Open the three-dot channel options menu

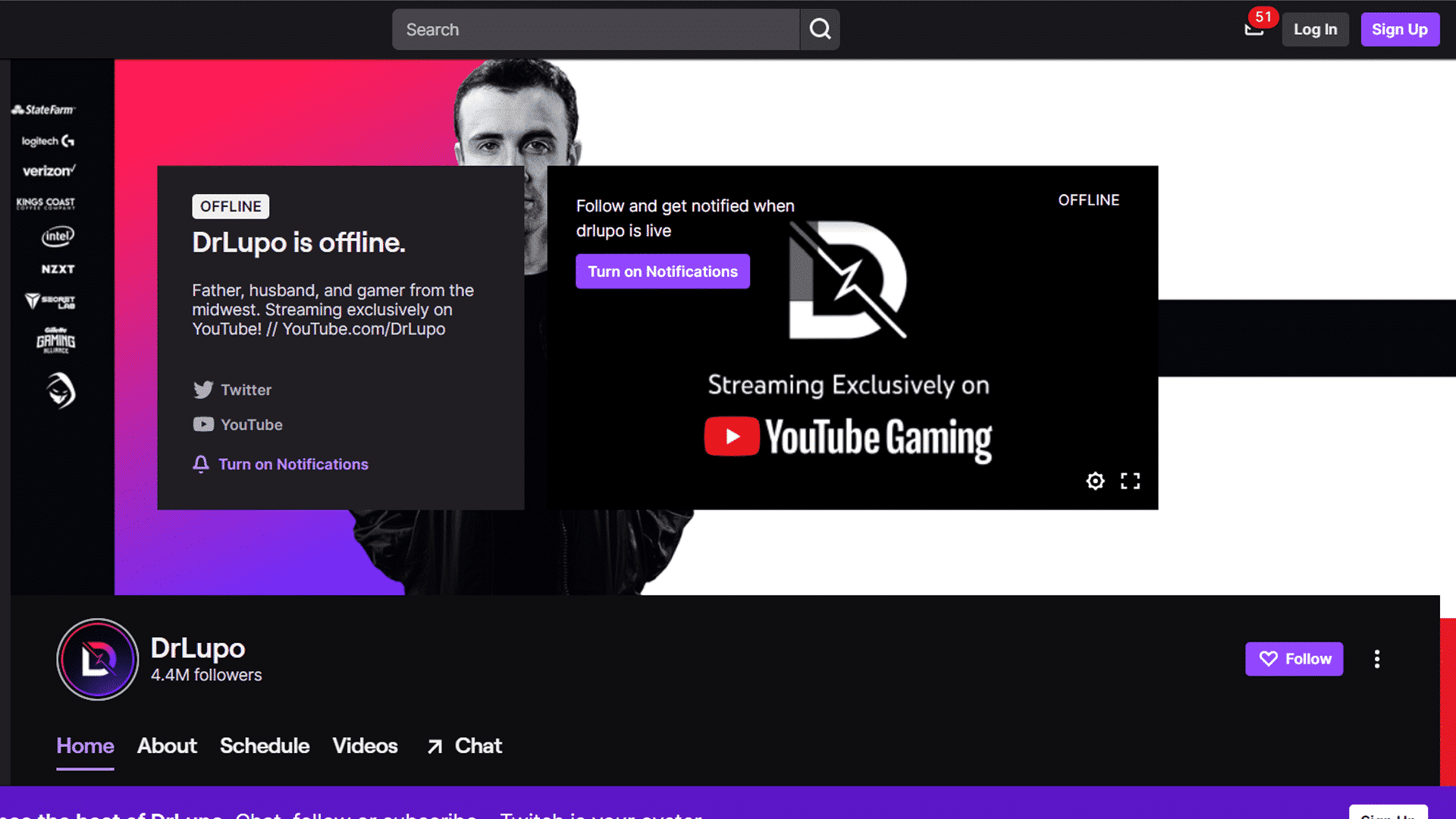[x=1377, y=659]
